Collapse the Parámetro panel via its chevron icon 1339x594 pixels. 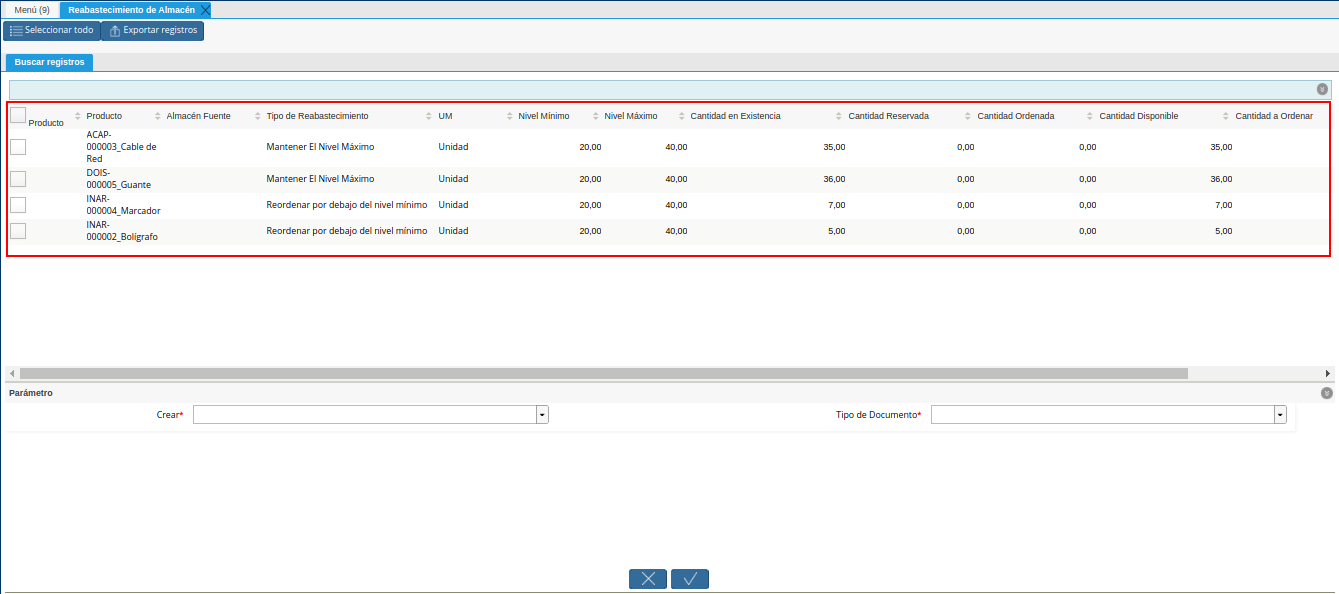pos(1326,392)
